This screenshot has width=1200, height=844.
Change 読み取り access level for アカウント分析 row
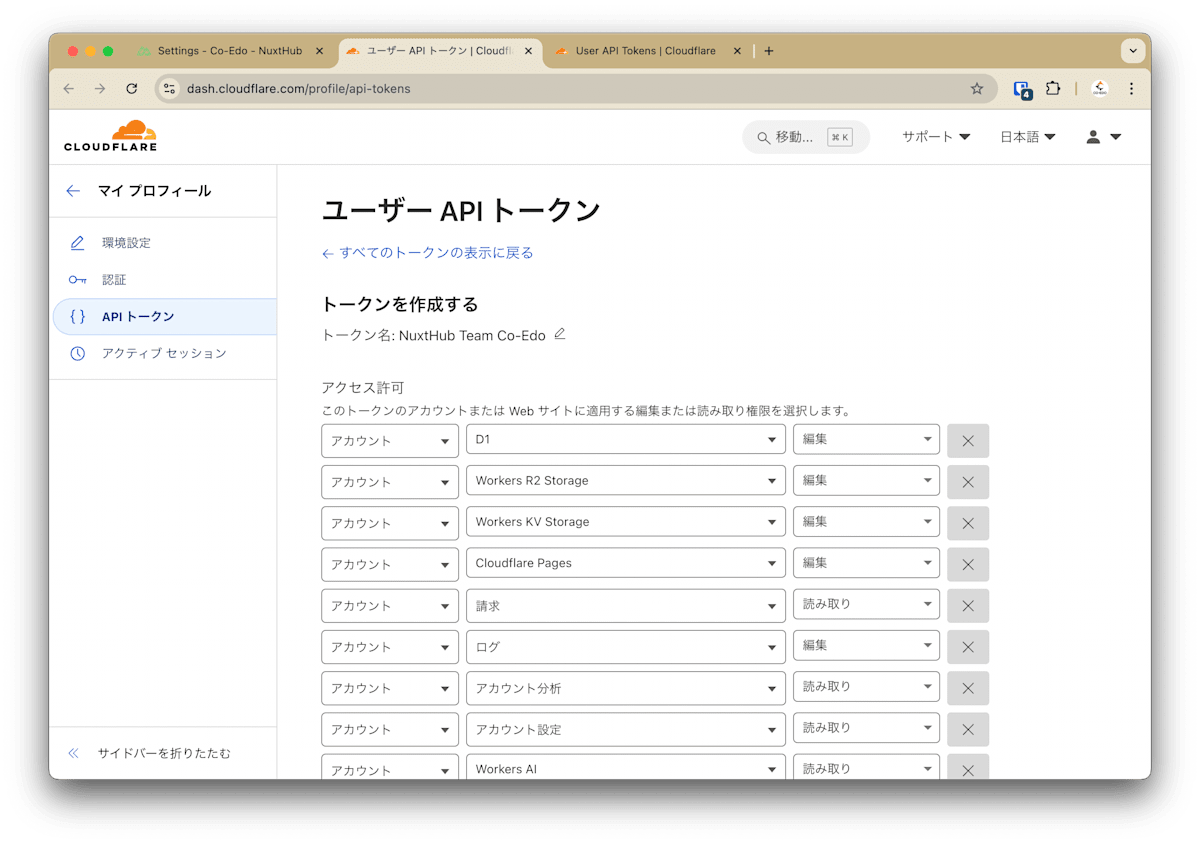click(x=866, y=686)
